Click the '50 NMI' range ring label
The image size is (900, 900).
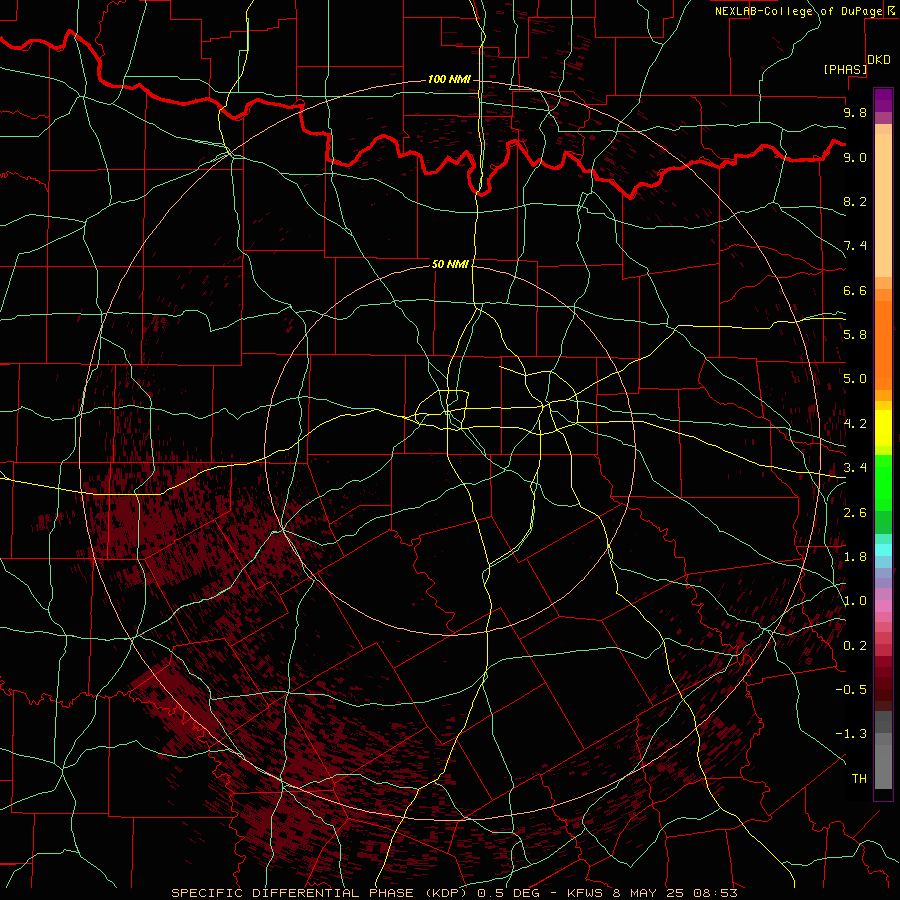pyautogui.click(x=450, y=264)
